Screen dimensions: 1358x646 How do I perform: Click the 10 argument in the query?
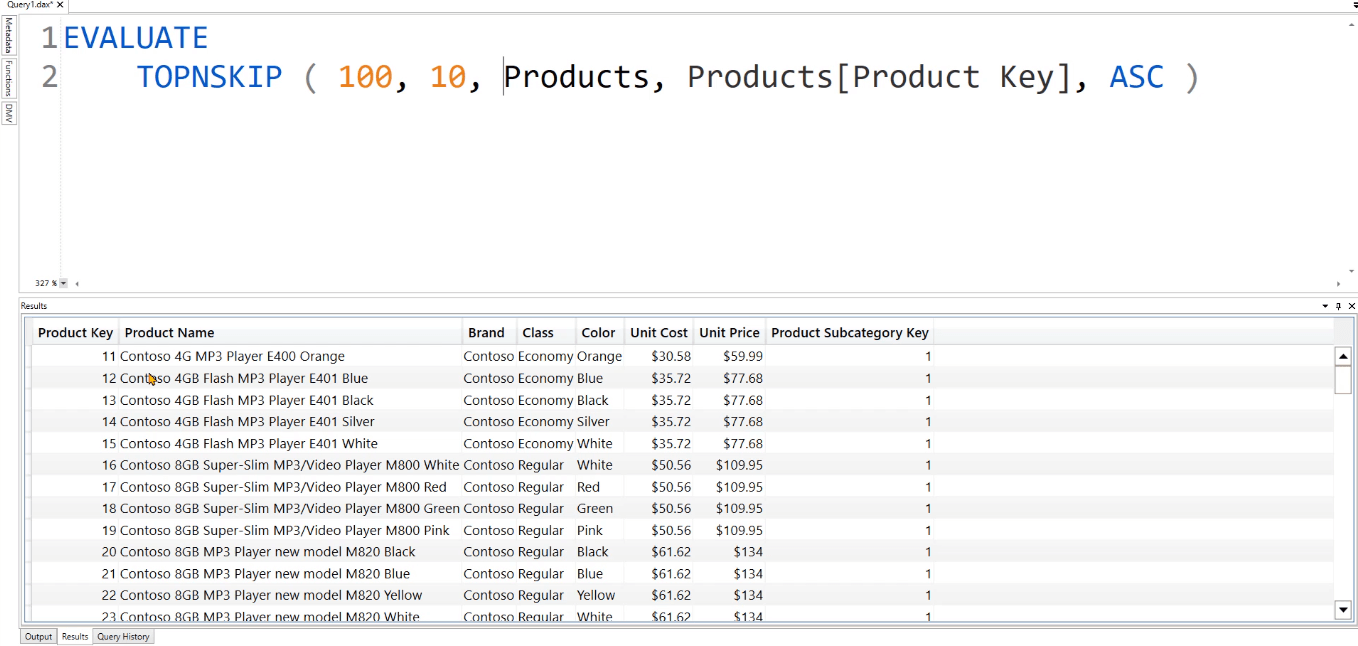click(448, 77)
